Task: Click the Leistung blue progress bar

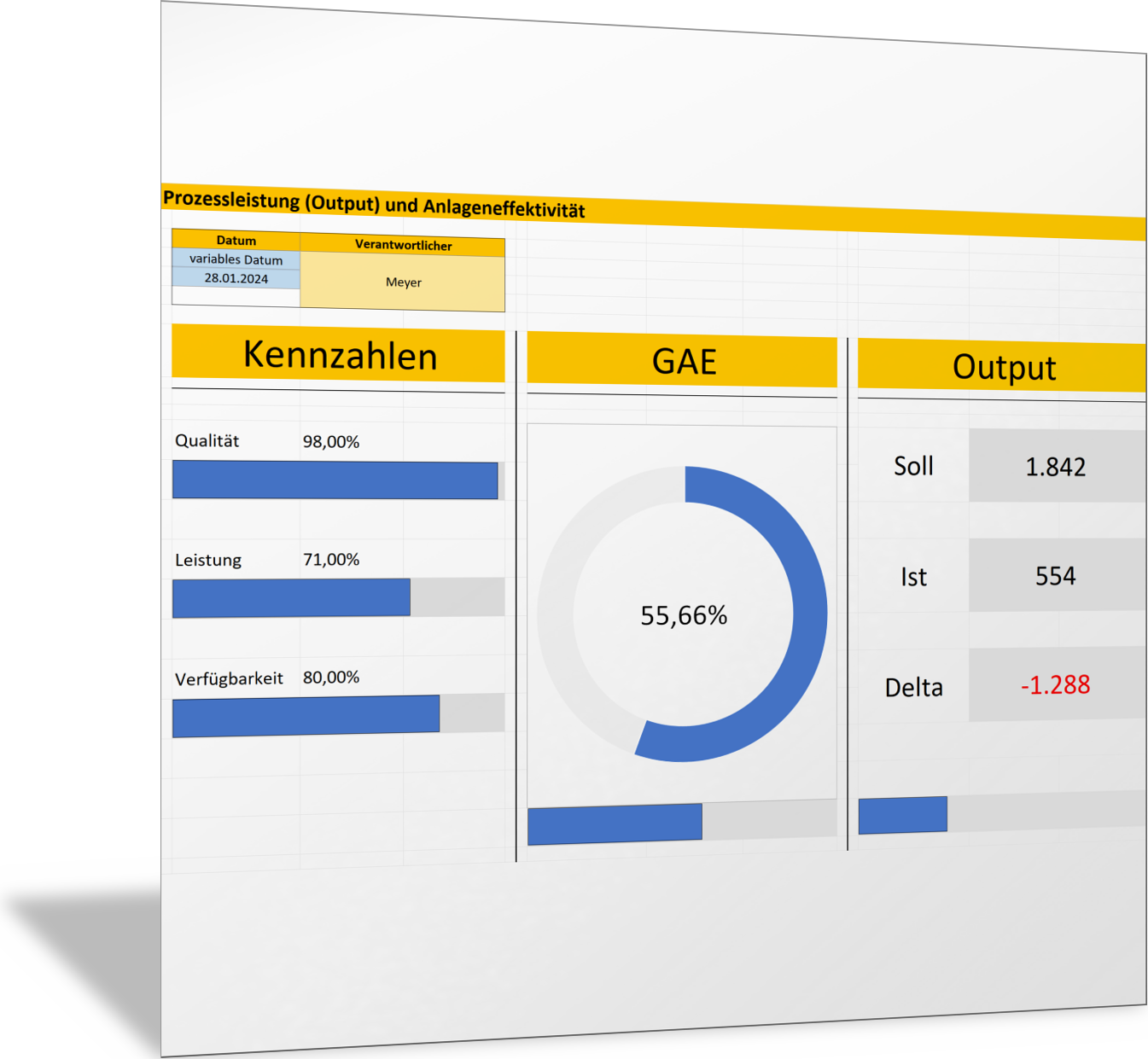Action: 291,598
